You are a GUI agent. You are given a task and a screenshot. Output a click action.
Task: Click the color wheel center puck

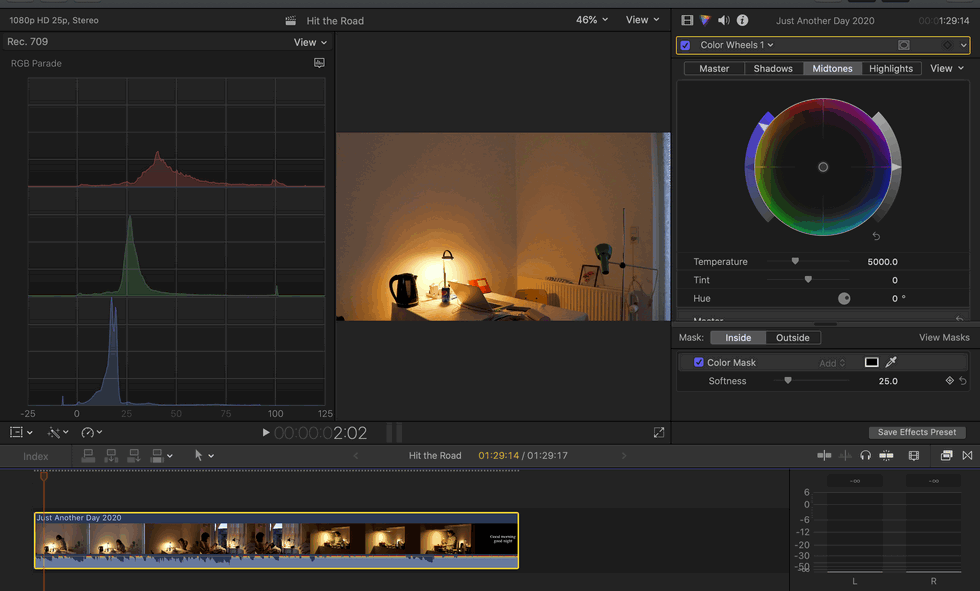(823, 167)
